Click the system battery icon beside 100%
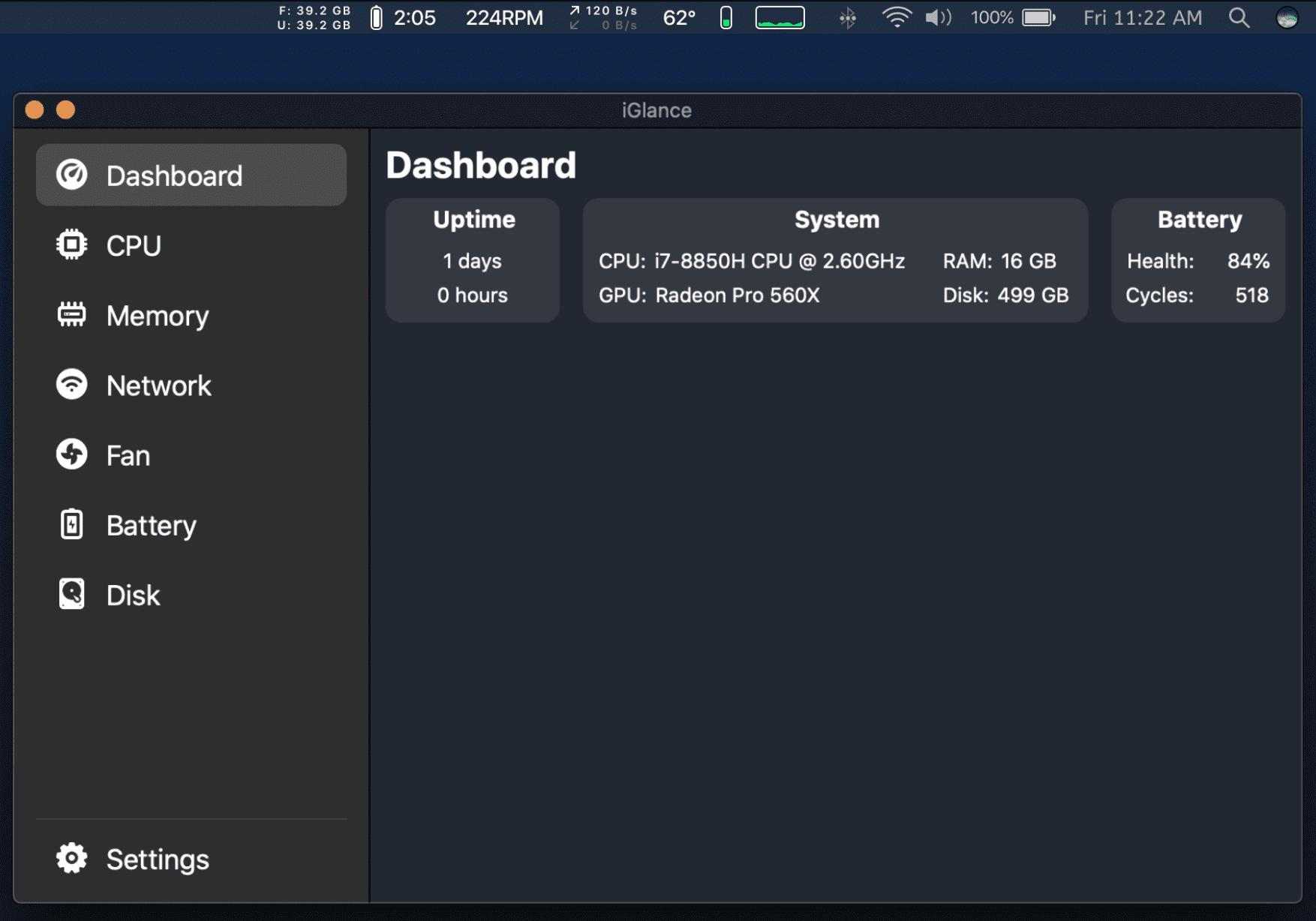Viewport: 1316px width, 921px height. tap(1039, 17)
